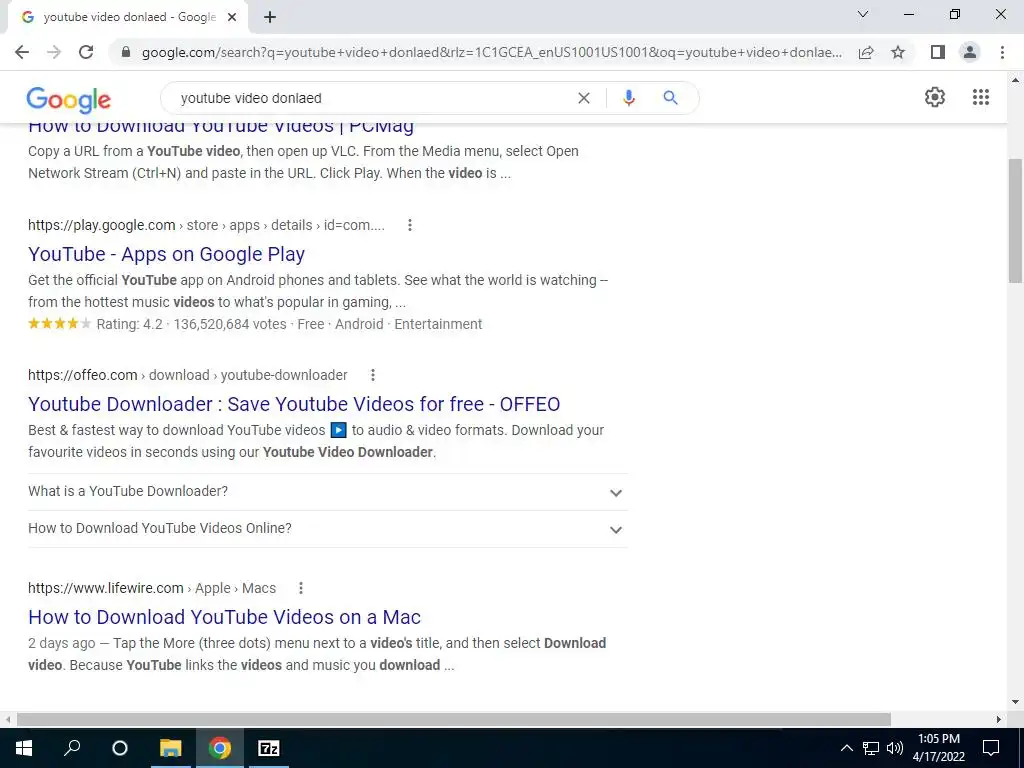The image size is (1024, 768).
Task: Click the play.google.com breadcrumb URL
Action: coord(206,225)
